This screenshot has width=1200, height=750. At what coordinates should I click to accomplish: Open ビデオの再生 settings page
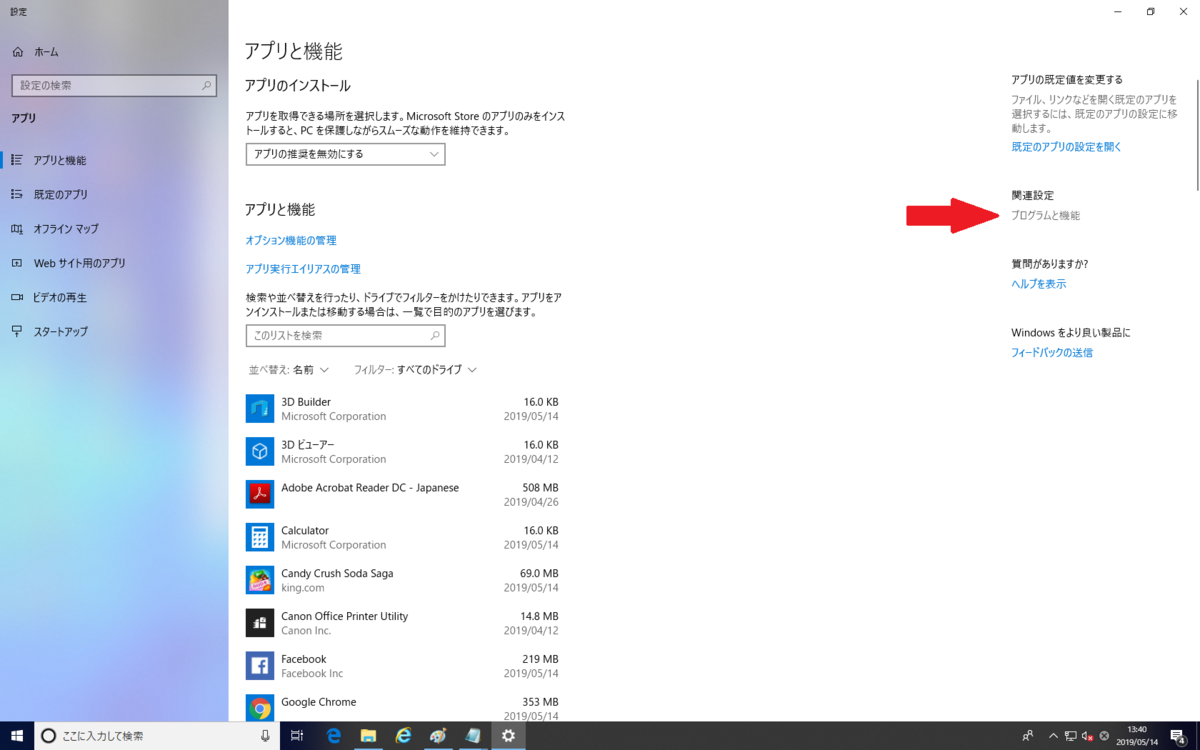point(60,297)
